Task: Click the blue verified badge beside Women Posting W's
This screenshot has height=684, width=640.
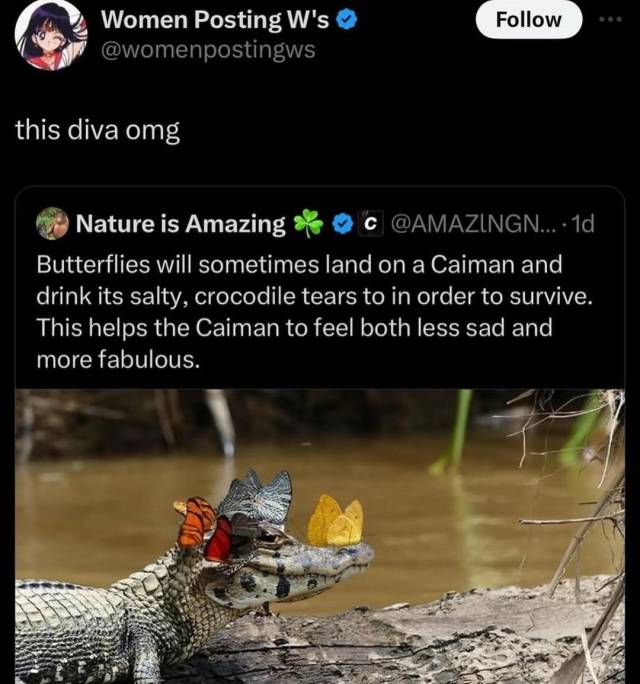Action: tap(348, 21)
